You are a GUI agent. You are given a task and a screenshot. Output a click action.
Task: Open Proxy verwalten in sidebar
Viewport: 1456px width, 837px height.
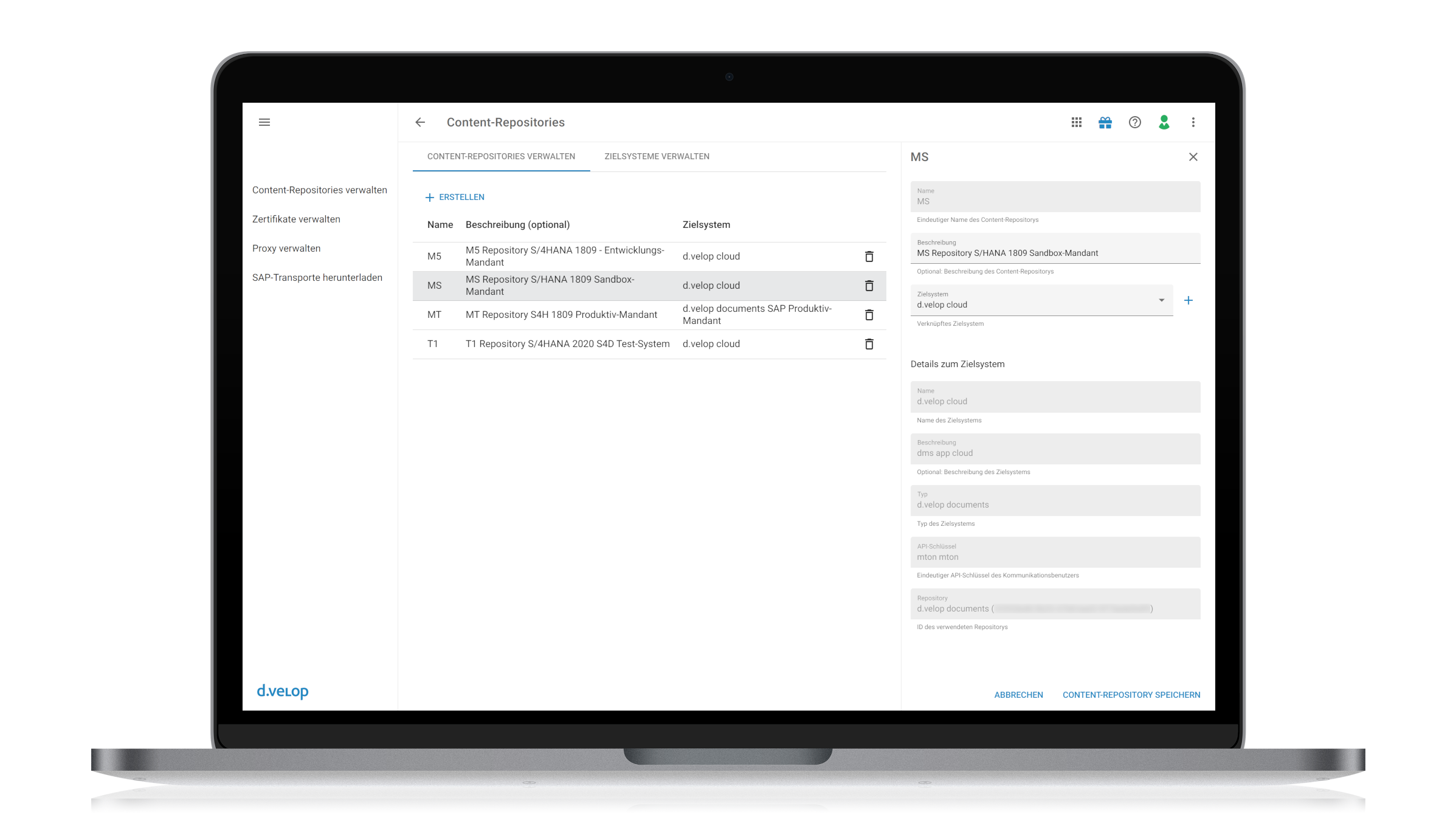[286, 249]
